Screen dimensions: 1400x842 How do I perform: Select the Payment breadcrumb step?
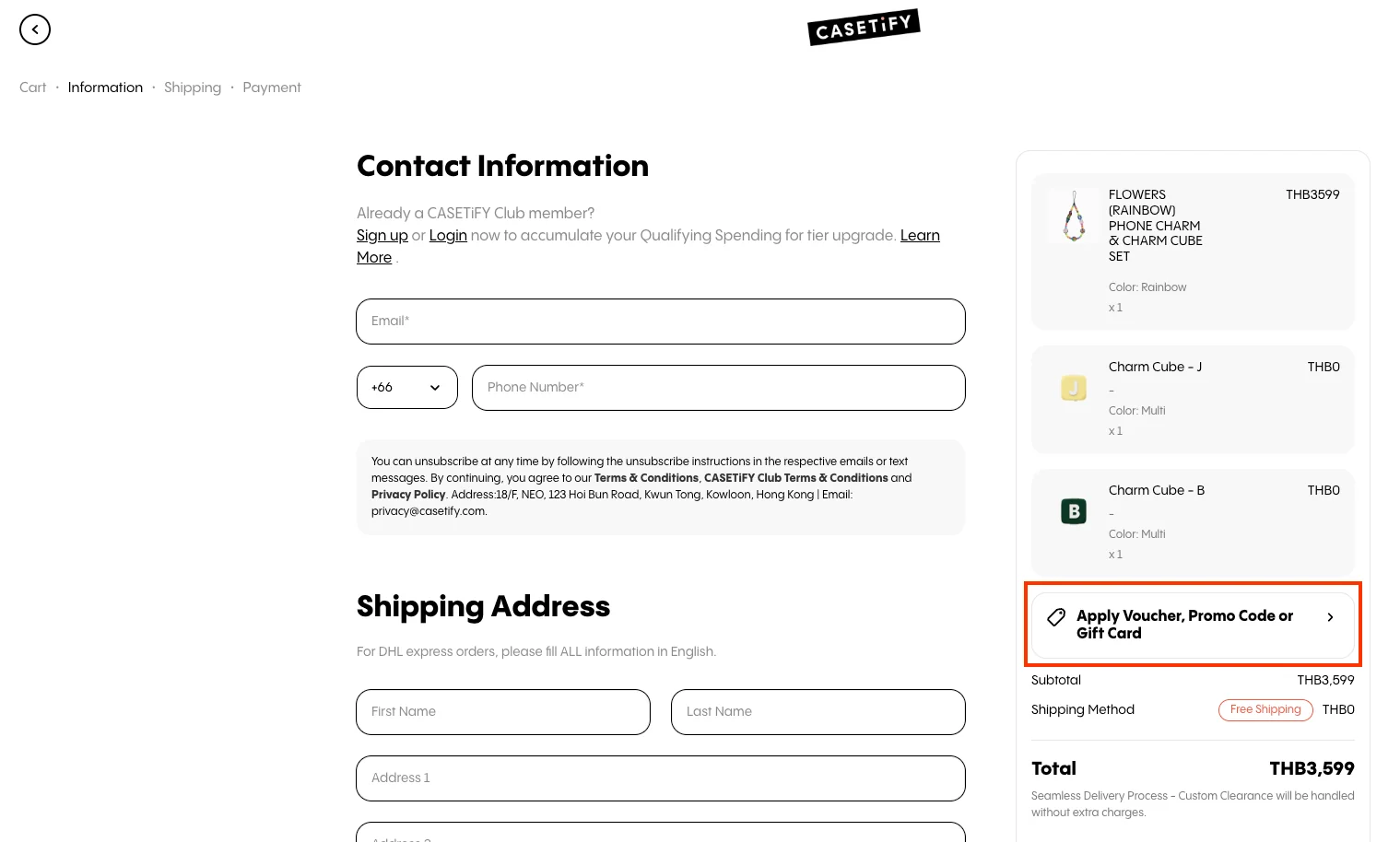(272, 88)
